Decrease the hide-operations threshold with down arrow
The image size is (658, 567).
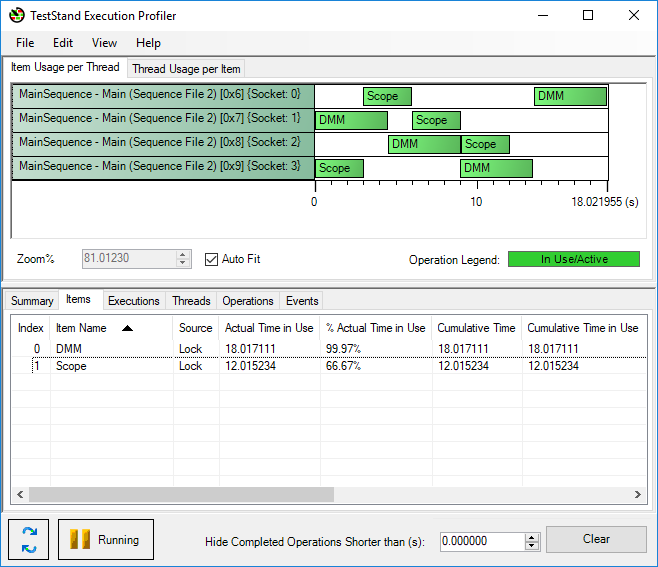[532, 545]
